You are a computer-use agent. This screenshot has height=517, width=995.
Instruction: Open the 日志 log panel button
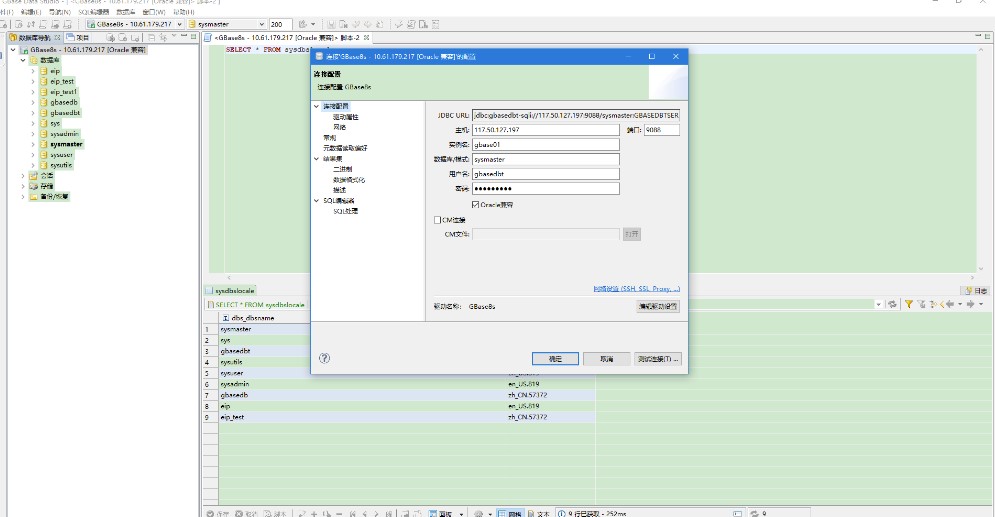pos(976,291)
